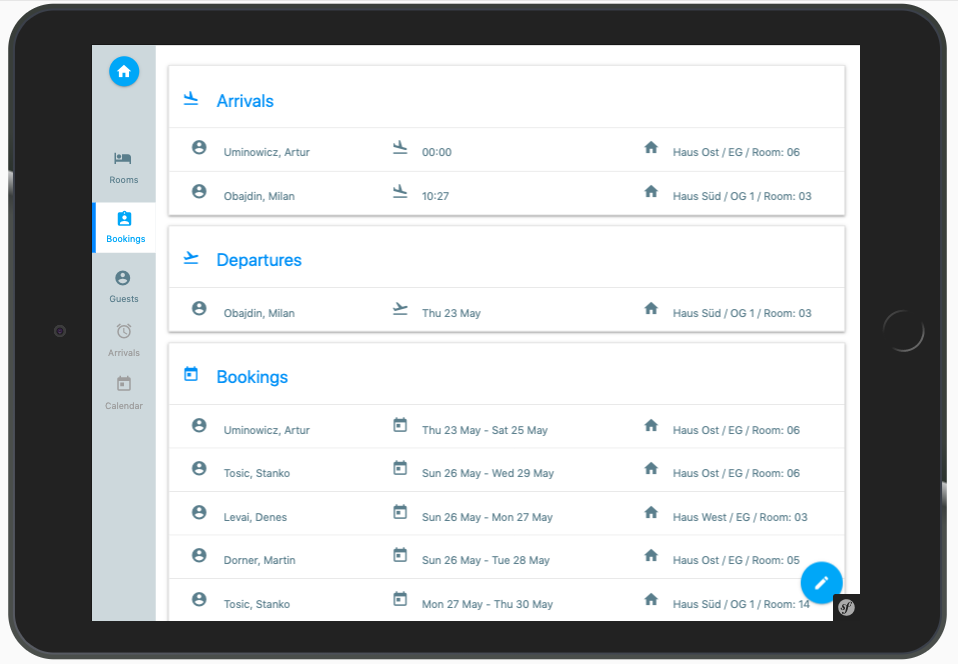Click the calendar icon on Dorner, Martin's booking row
958x664 pixels.
401,556
